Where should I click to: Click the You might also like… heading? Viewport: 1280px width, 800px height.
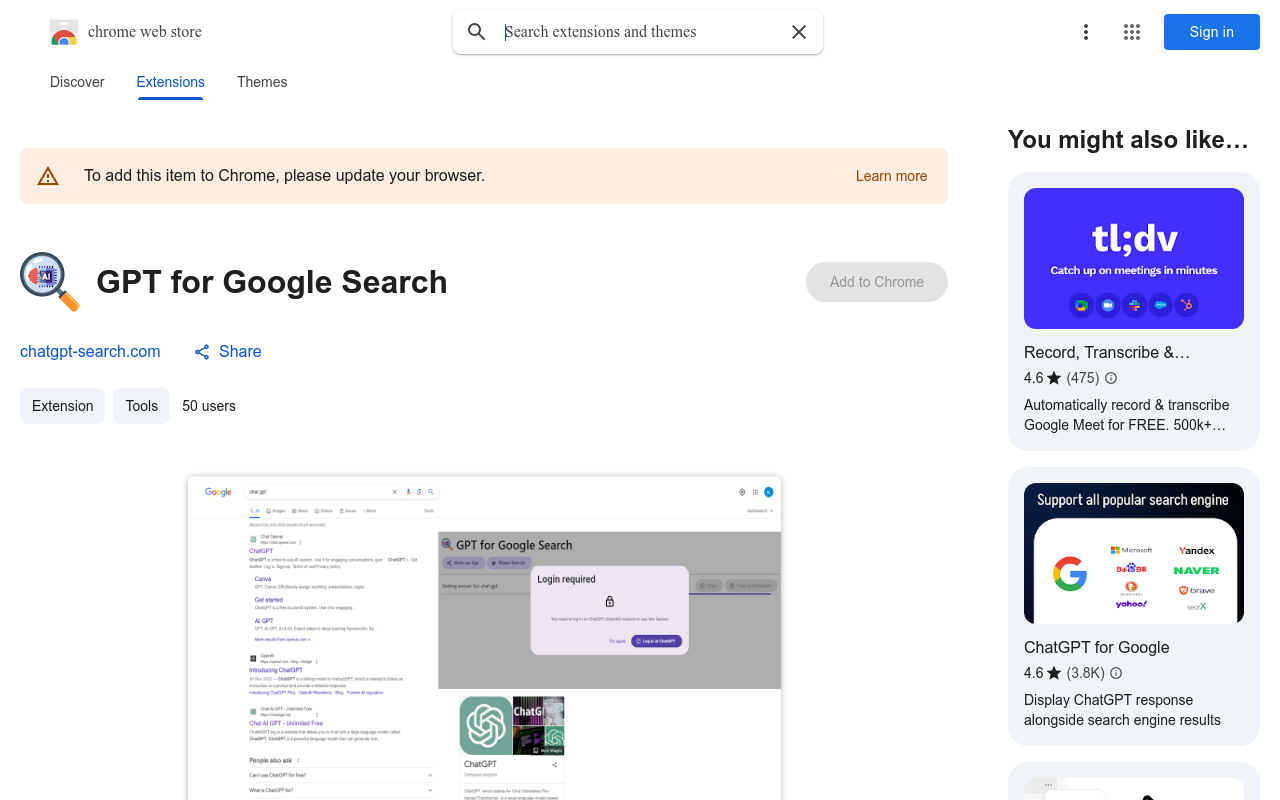point(1128,140)
